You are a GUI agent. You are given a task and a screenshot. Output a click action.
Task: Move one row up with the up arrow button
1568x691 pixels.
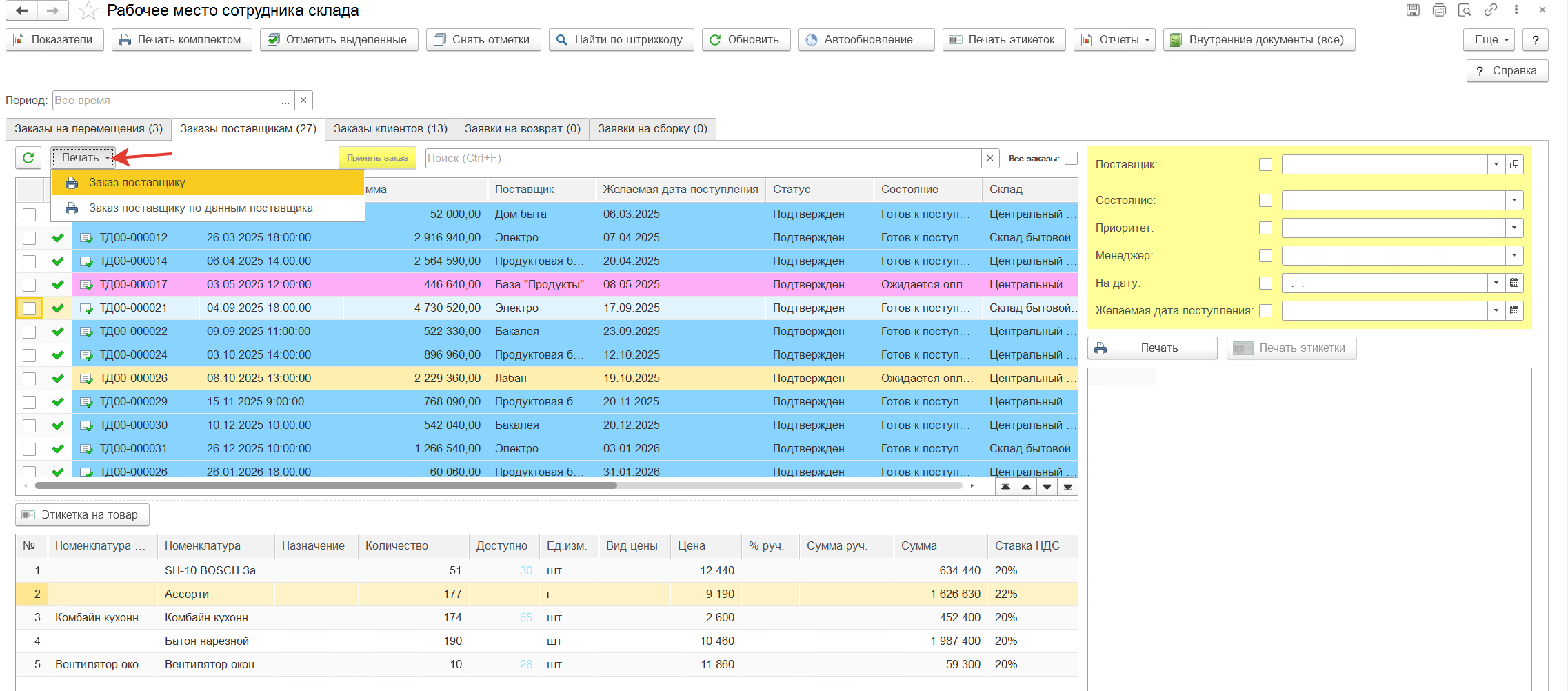tap(1026, 487)
